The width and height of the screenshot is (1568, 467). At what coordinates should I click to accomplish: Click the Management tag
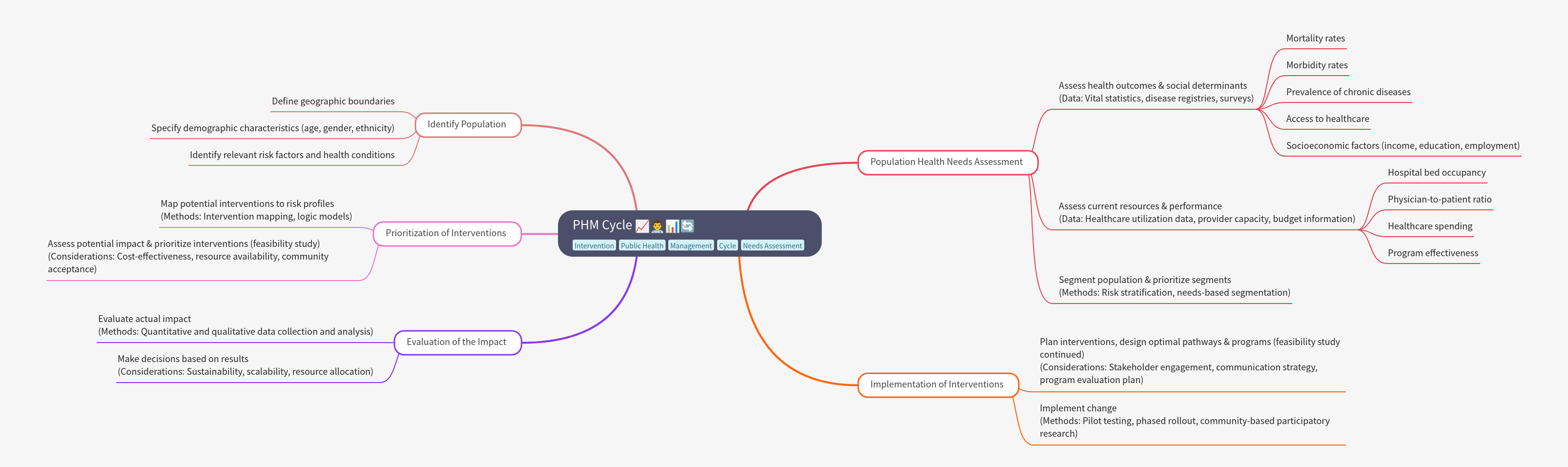(690, 245)
